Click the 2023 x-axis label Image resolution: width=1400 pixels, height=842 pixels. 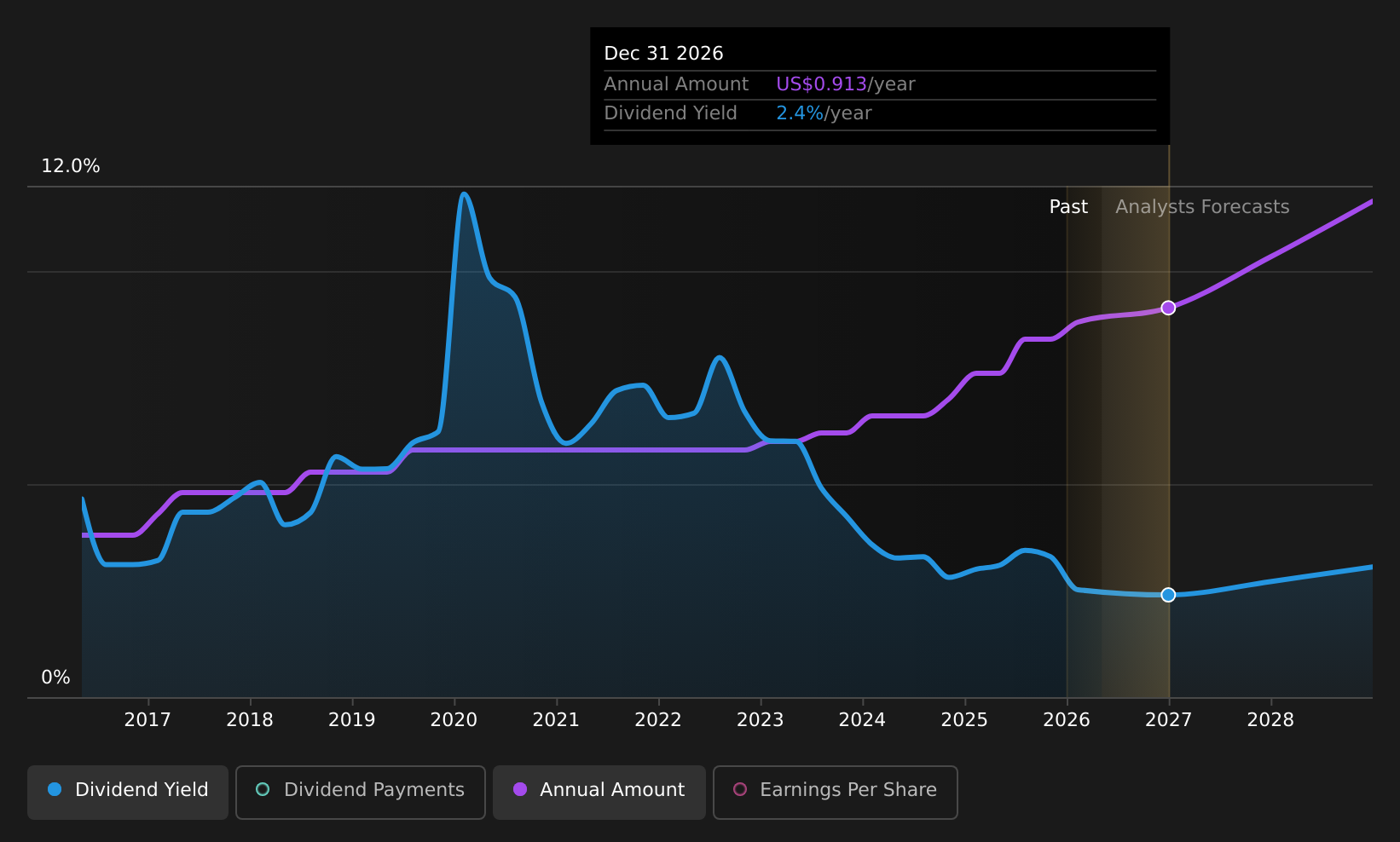point(761,720)
